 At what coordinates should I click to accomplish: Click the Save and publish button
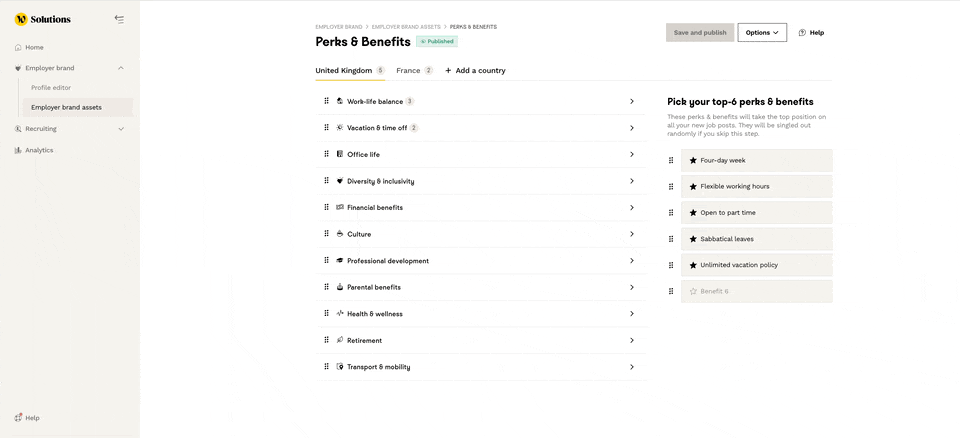point(700,33)
